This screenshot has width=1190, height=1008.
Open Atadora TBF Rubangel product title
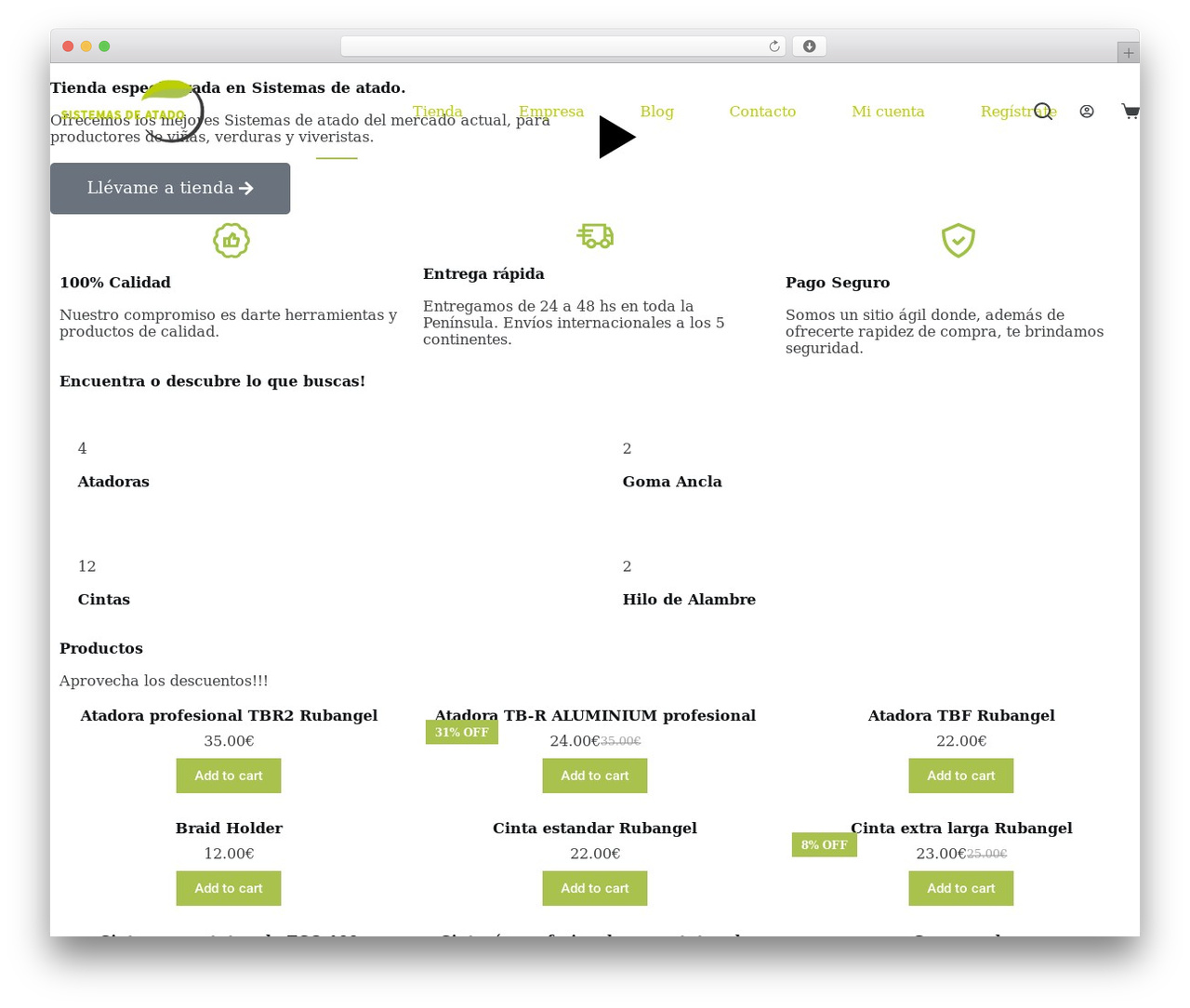[961, 716]
